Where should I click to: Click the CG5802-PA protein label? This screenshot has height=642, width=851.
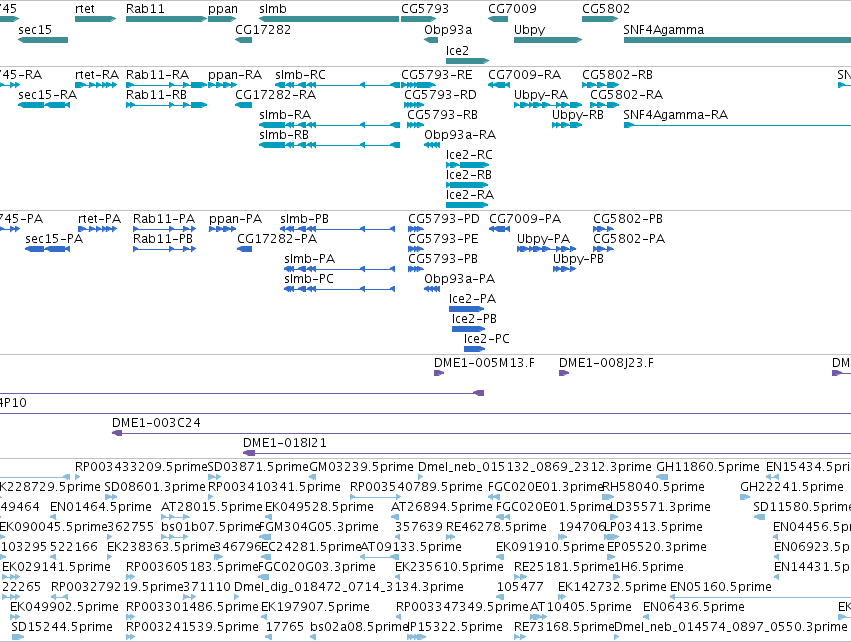tap(628, 239)
